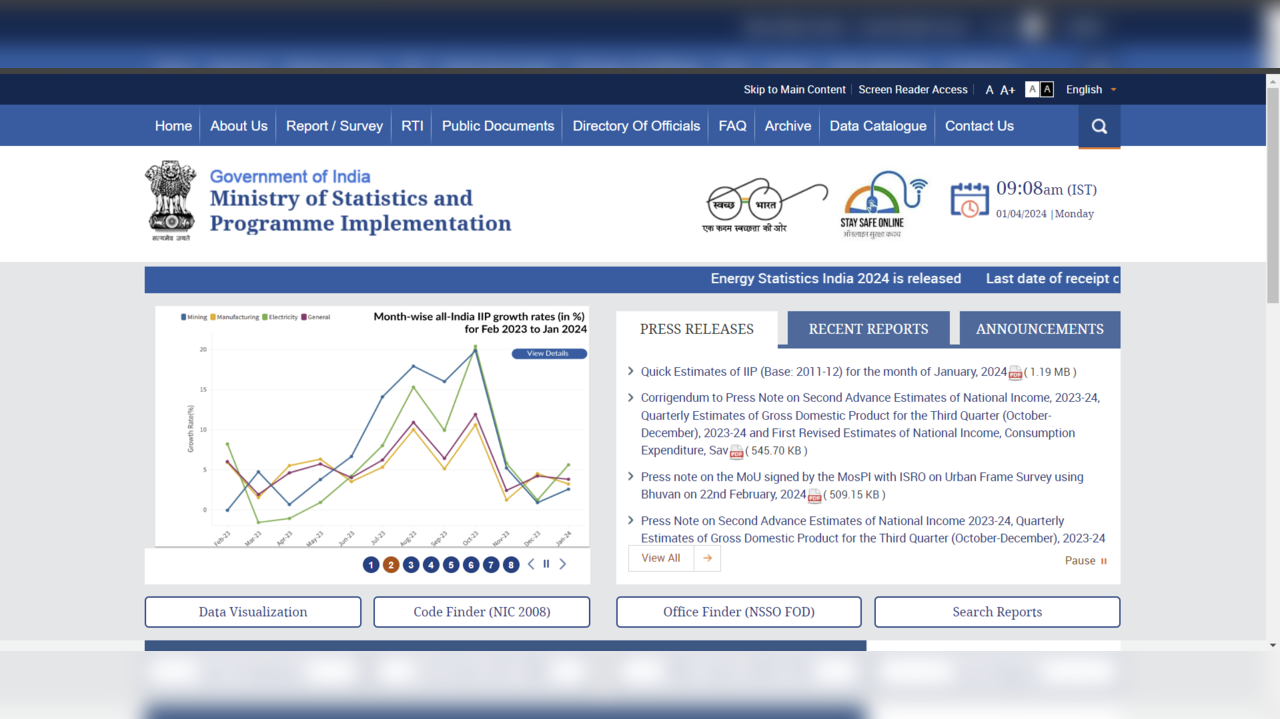Open the Data Visualization page
This screenshot has width=1280, height=719.
252,611
